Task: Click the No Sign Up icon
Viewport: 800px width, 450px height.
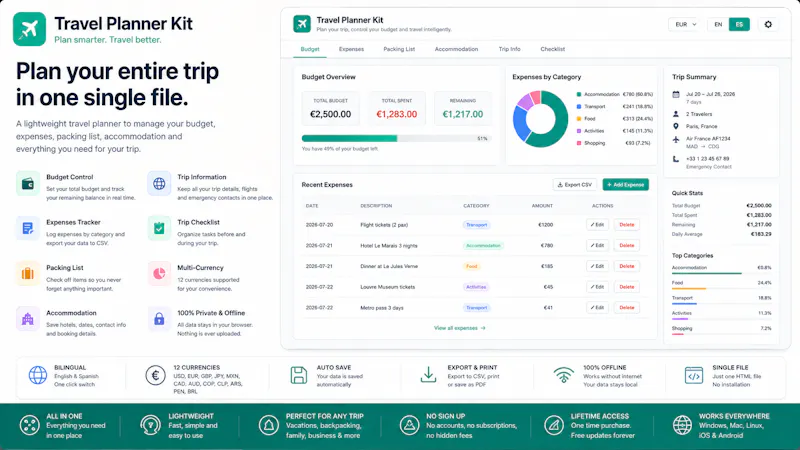Action: tap(409, 425)
